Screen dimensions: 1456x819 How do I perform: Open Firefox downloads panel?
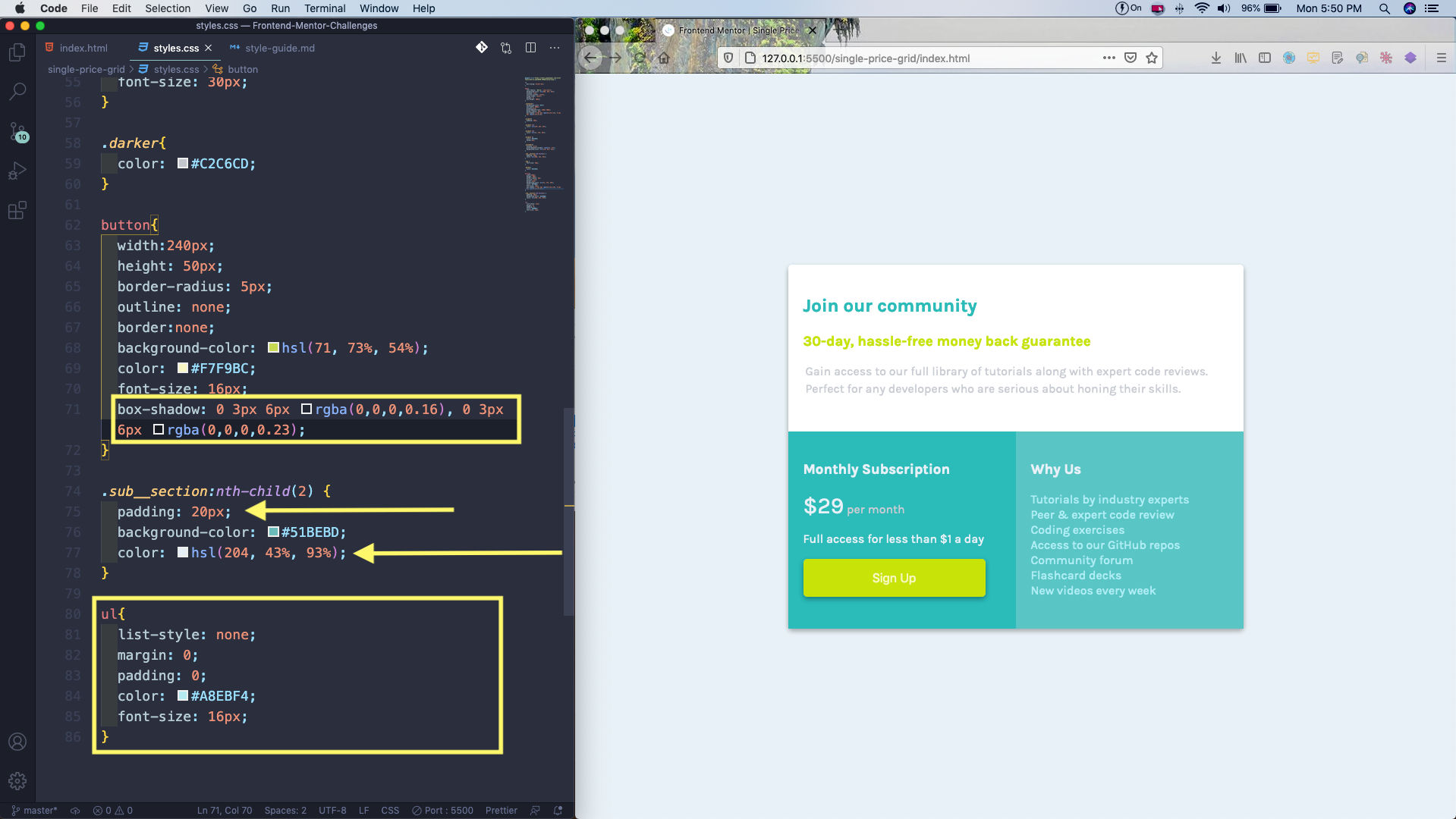tap(1216, 58)
